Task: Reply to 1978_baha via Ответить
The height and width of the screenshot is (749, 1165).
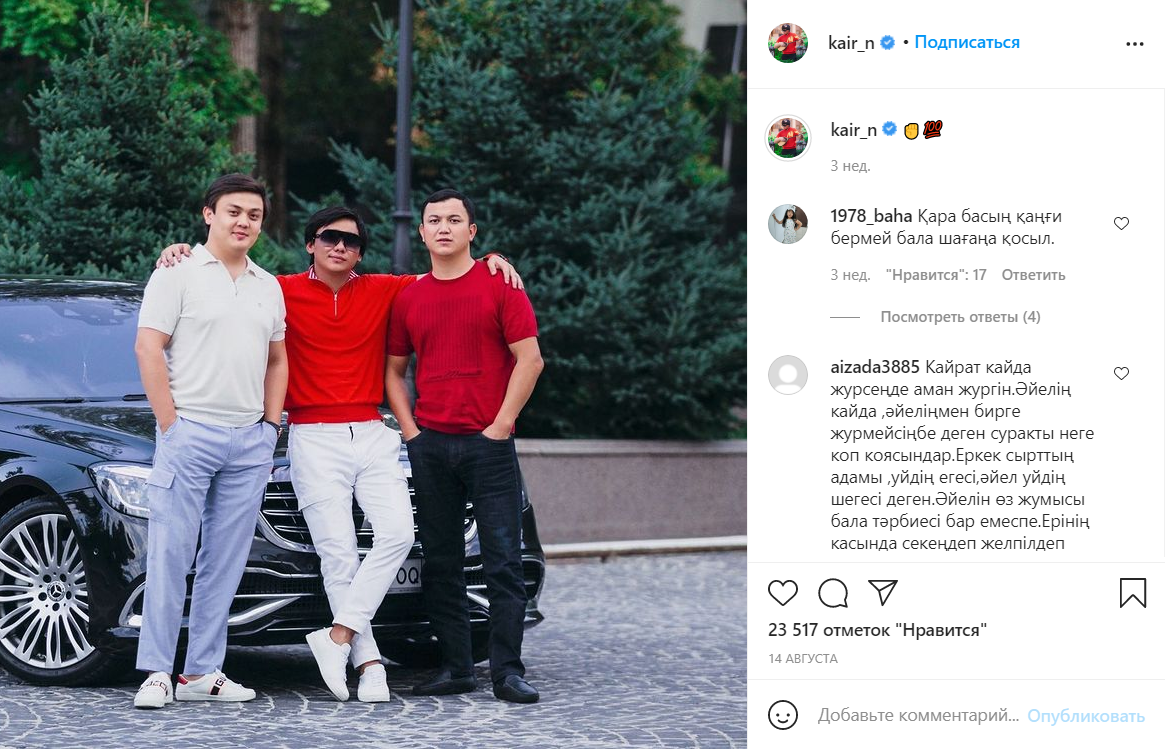Action: click(x=1033, y=275)
